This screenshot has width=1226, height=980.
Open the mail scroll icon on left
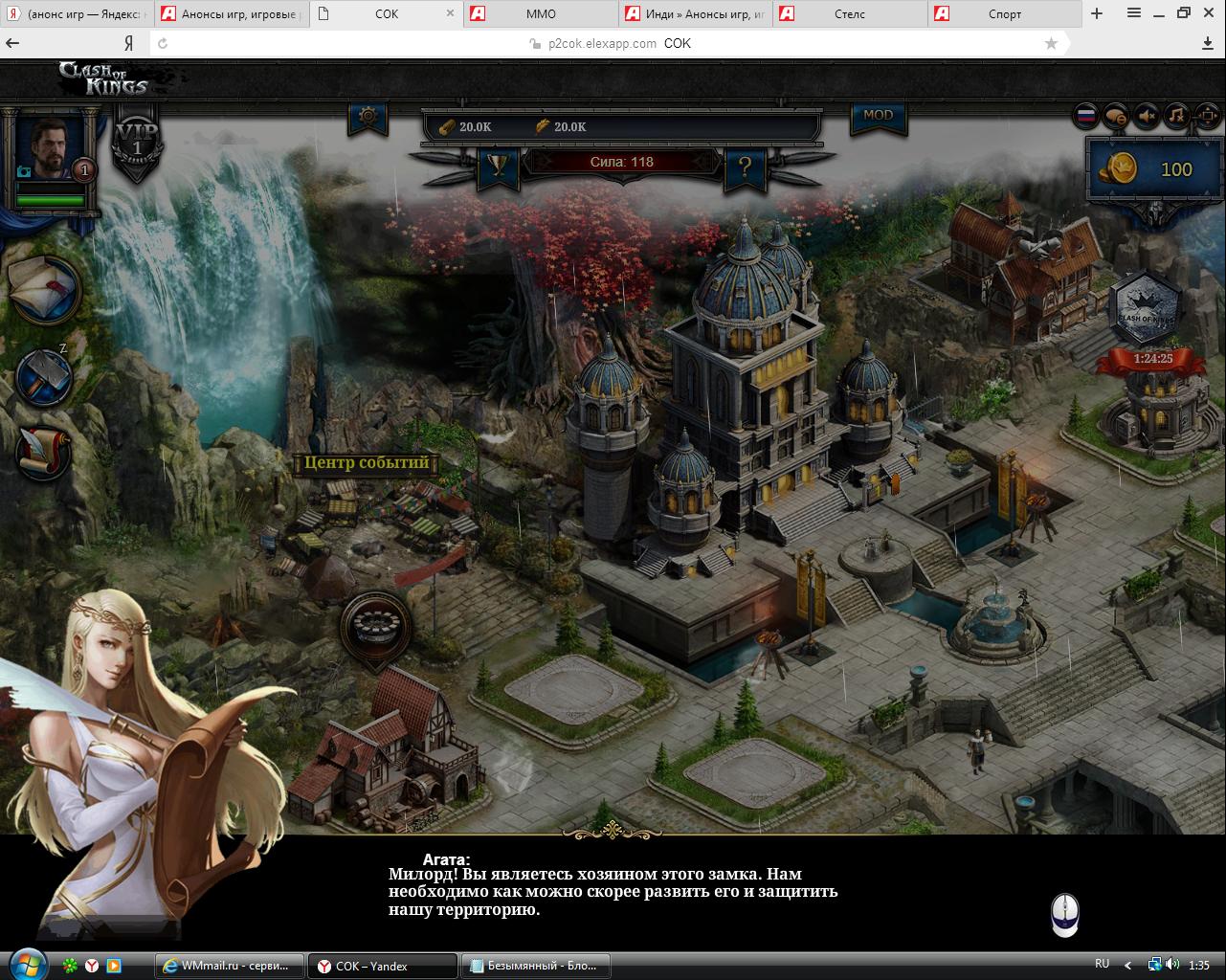(45, 289)
